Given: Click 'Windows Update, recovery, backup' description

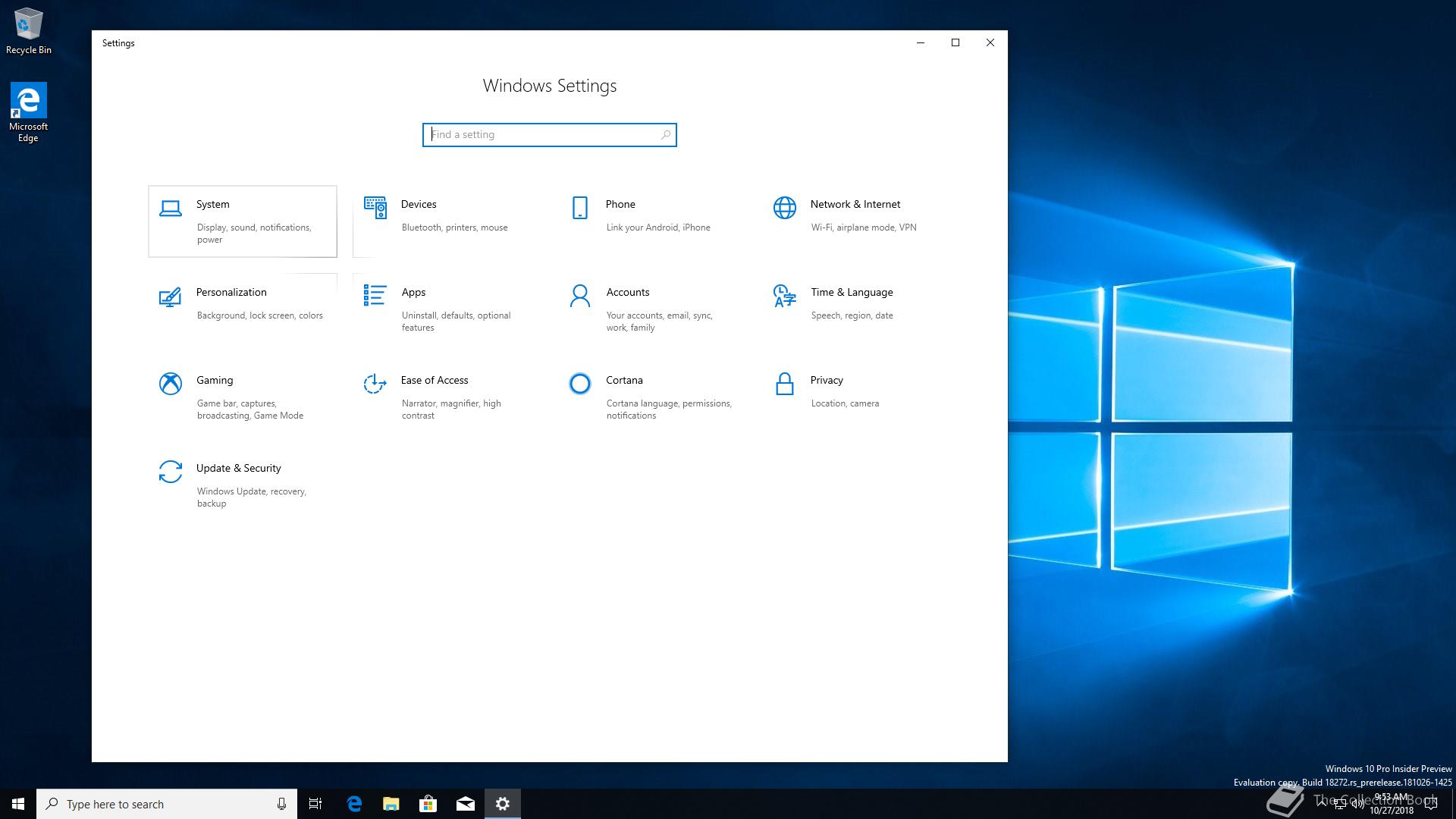Looking at the screenshot, I should pyautogui.click(x=252, y=497).
